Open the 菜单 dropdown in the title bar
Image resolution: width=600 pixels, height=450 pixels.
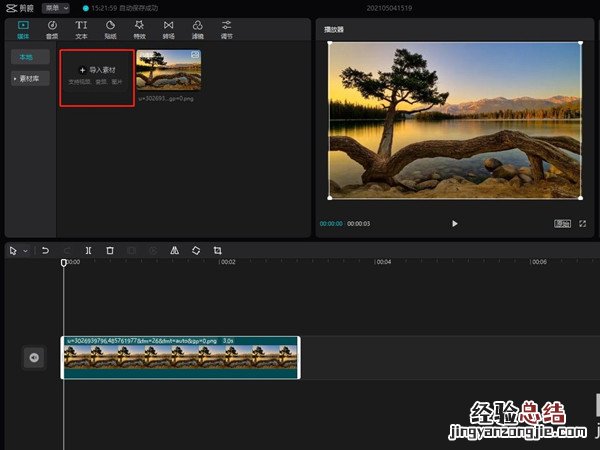point(56,7)
